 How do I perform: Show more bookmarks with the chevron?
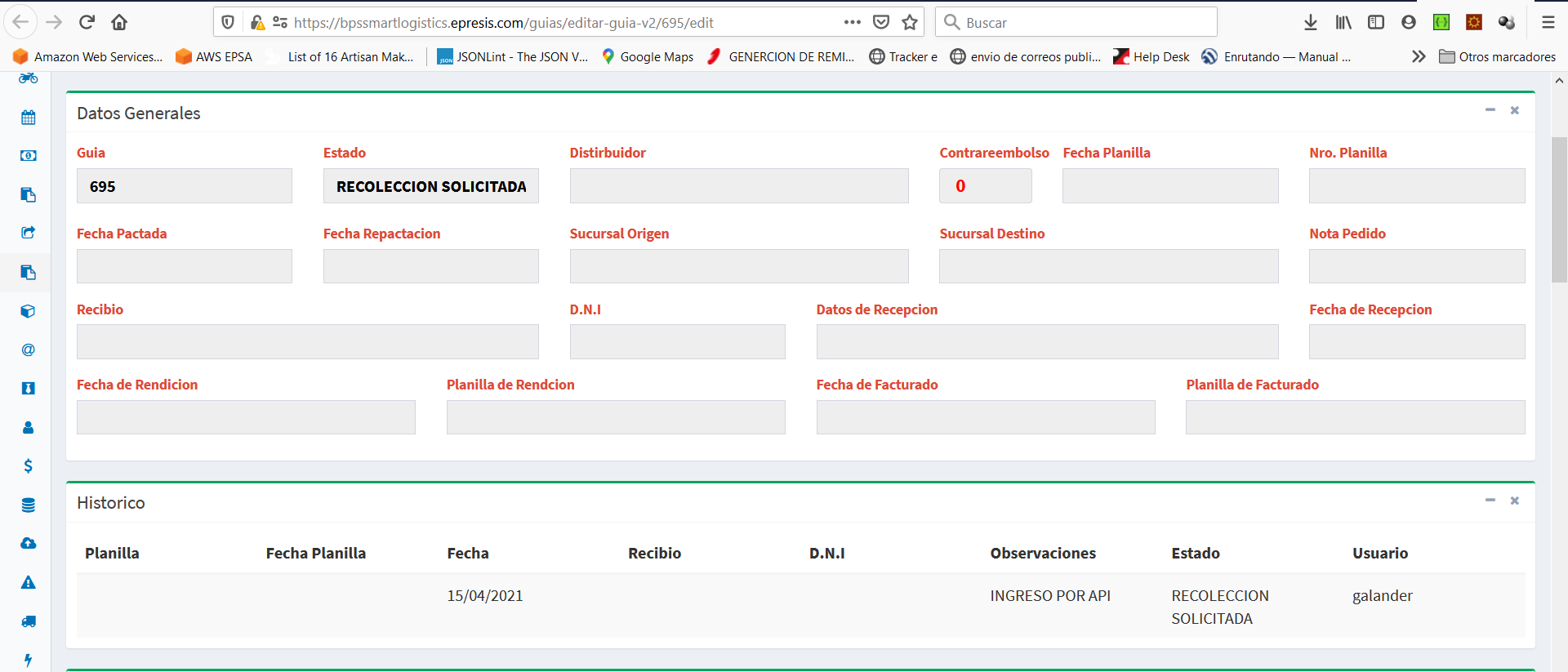pos(1419,56)
